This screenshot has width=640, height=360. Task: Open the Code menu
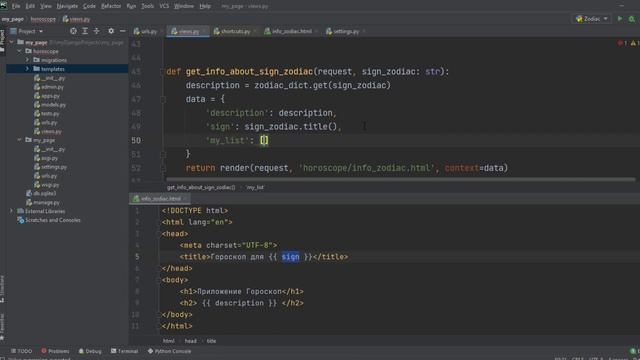pyautogui.click(x=89, y=6)
